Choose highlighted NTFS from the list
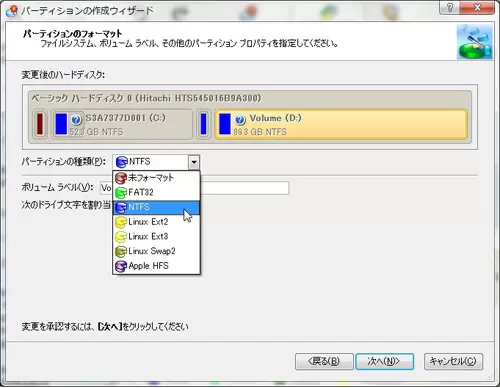Image resolution: width=500 pixels, height=388 pixels. [156, 207]
